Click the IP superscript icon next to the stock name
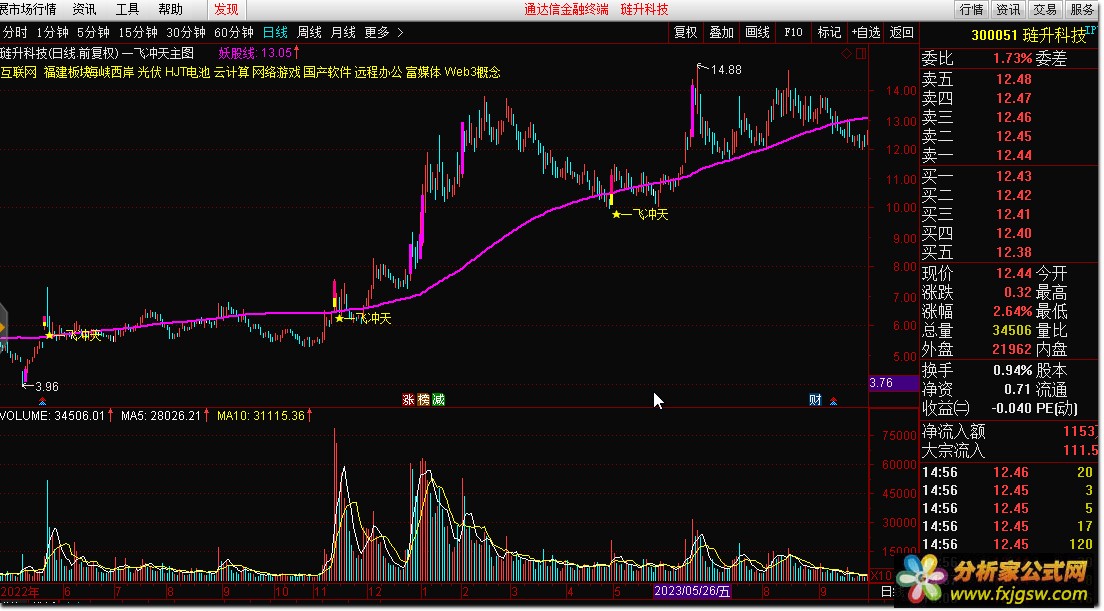Viewport: 1104px width, 611px height. (1091, 30)
